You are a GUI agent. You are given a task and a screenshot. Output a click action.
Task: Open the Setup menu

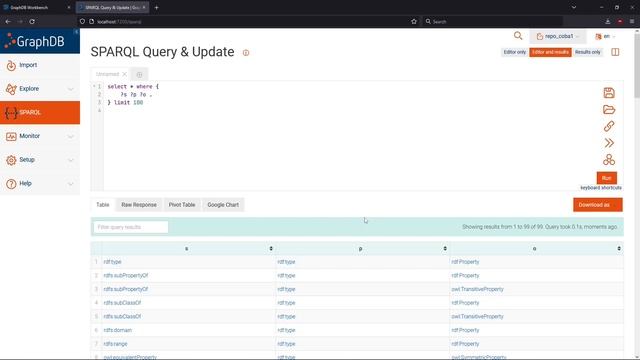(x=27, y=160)
